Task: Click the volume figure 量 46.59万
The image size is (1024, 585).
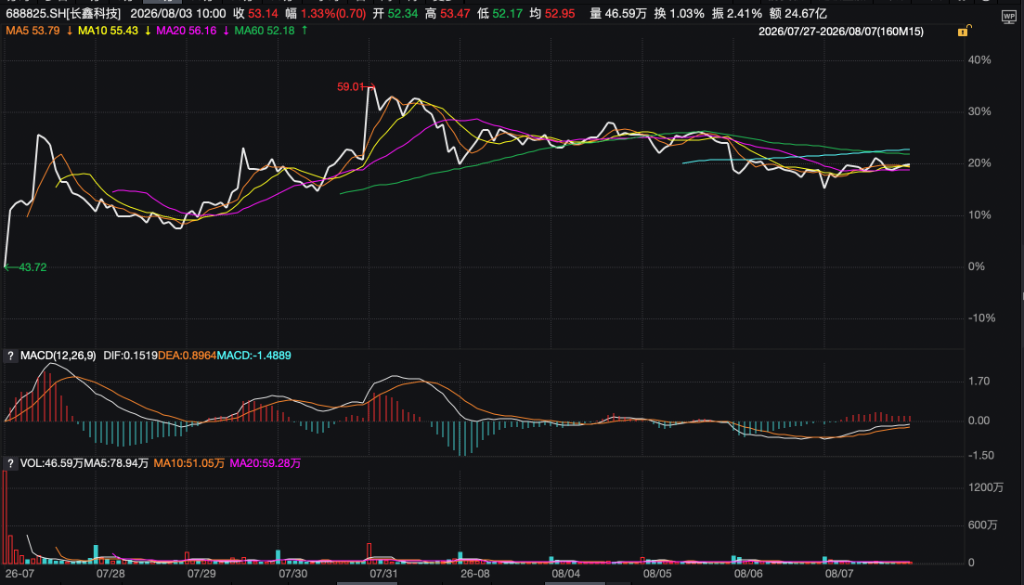Action: pos(618,14)
